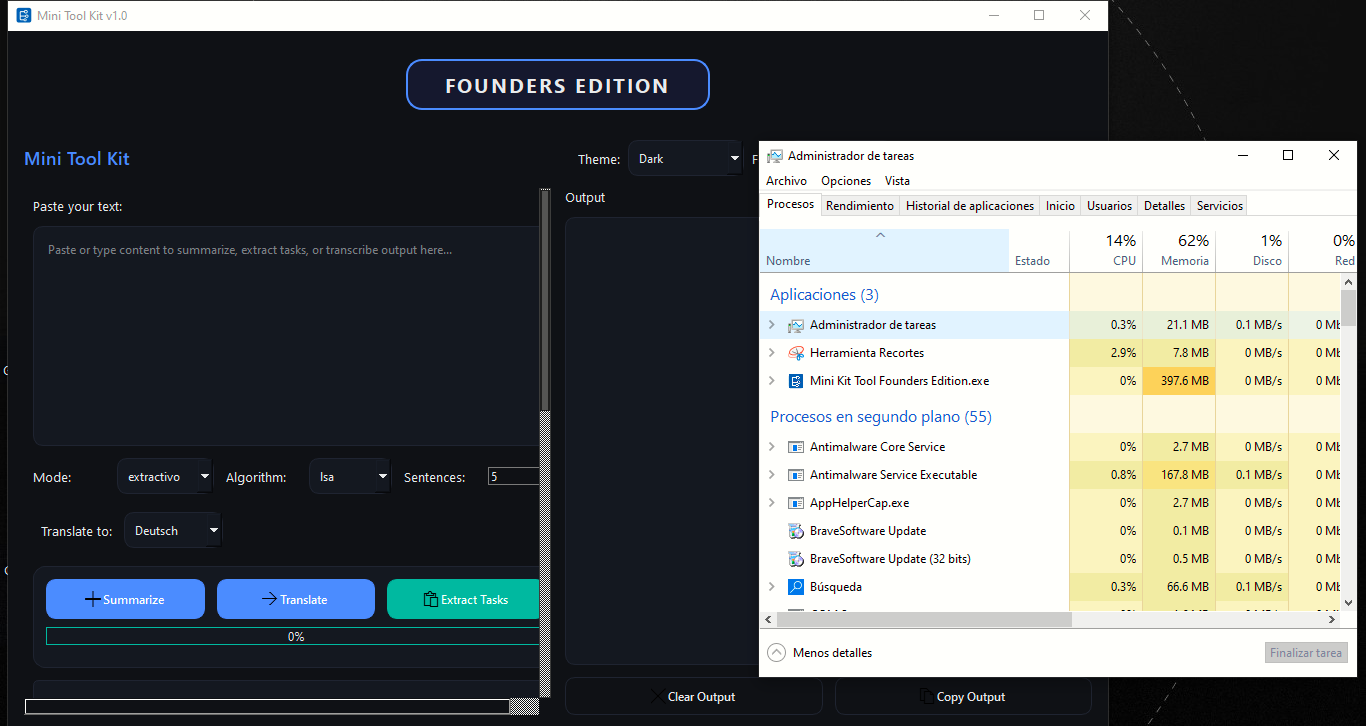
Task: Expand the Búsqueda process row
Action: (771, 587)
